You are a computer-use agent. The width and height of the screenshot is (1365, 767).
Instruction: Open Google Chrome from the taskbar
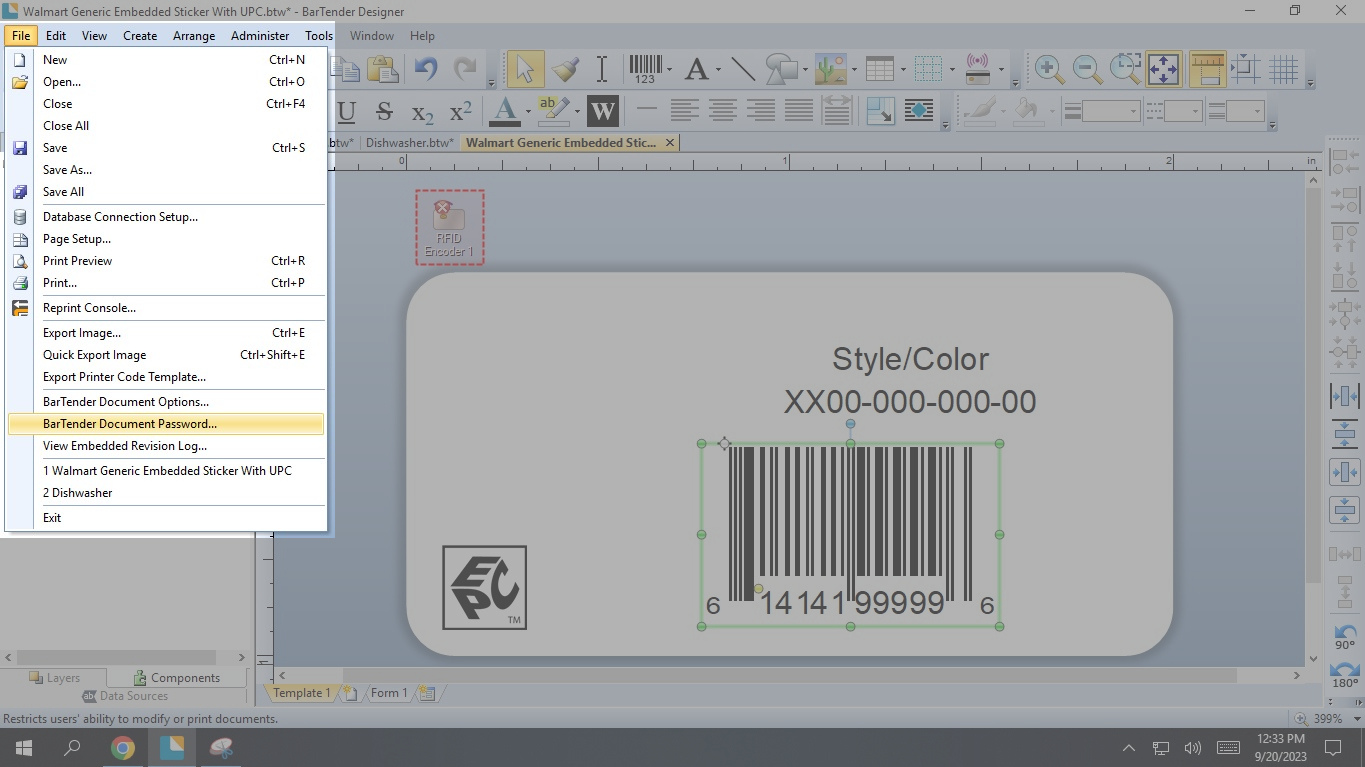click(123, 747)
